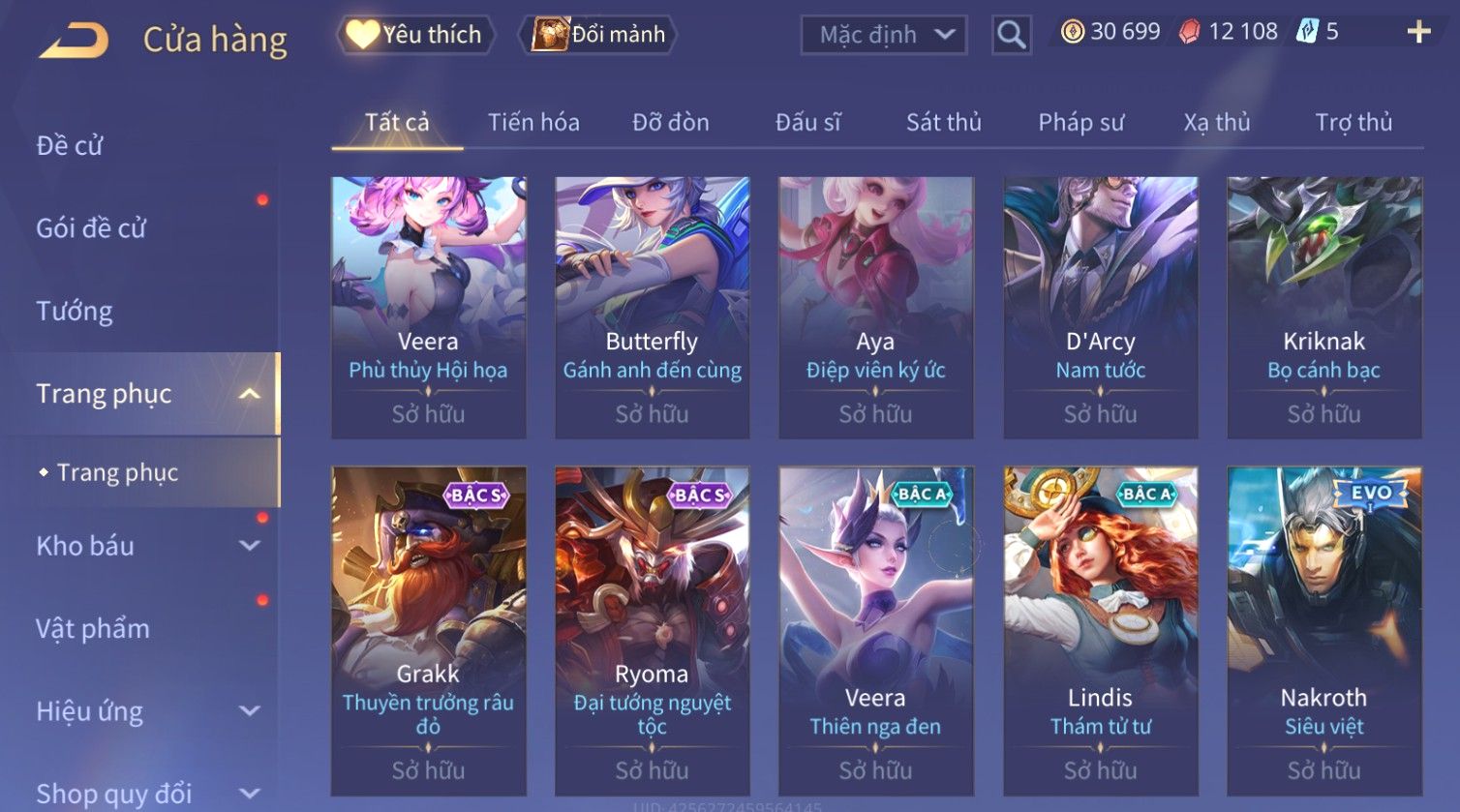Switch to the Tiến hóa tab

click(x=533, y=123)
